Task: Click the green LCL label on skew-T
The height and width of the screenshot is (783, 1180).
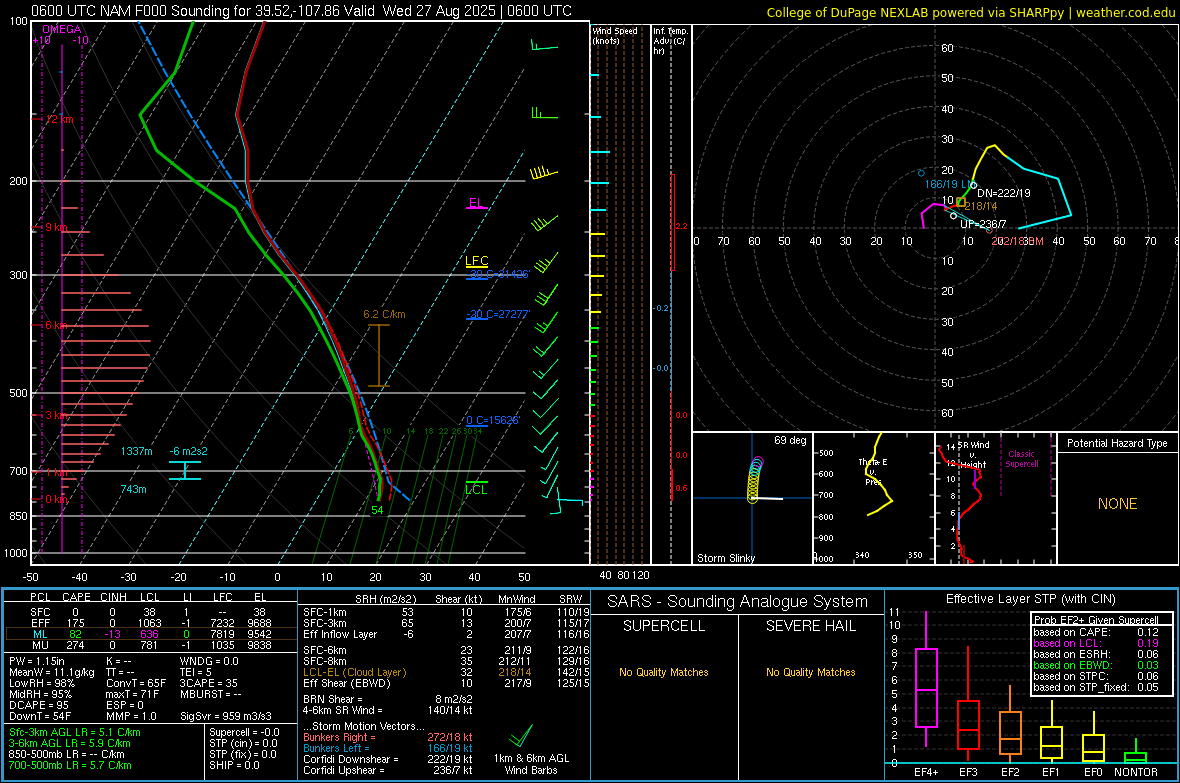Action: click(x=476, y=489)
